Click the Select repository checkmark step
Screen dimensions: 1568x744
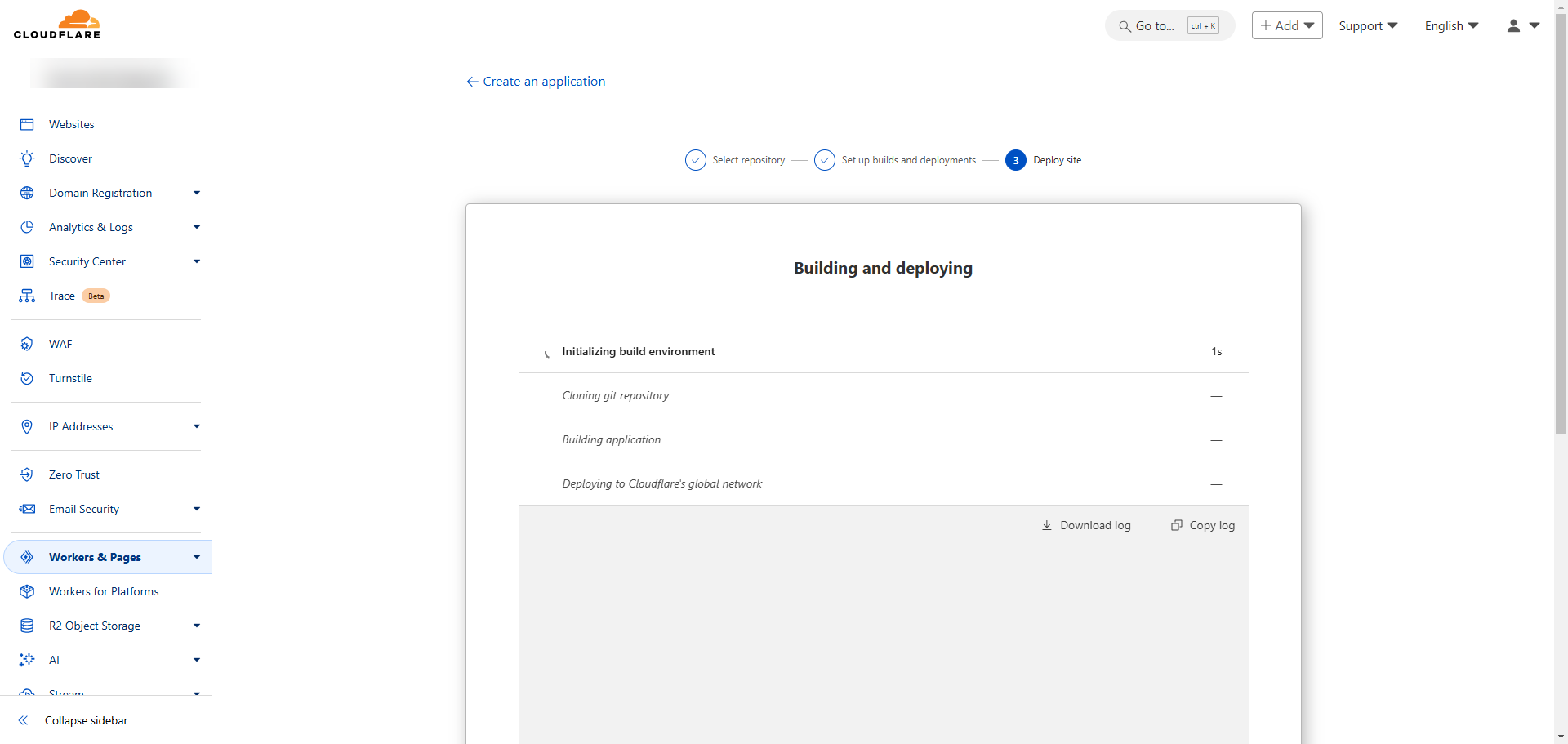coord(696,160)
